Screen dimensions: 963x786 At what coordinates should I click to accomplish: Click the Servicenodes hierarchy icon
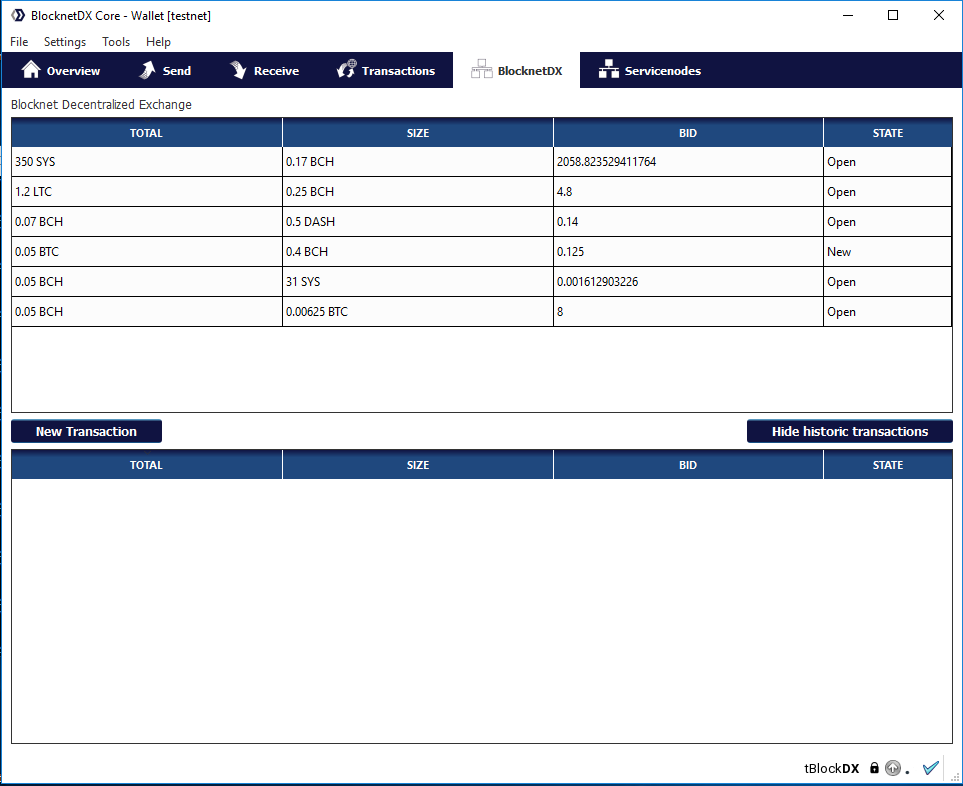pyautogui.click(x=609, y=69)
